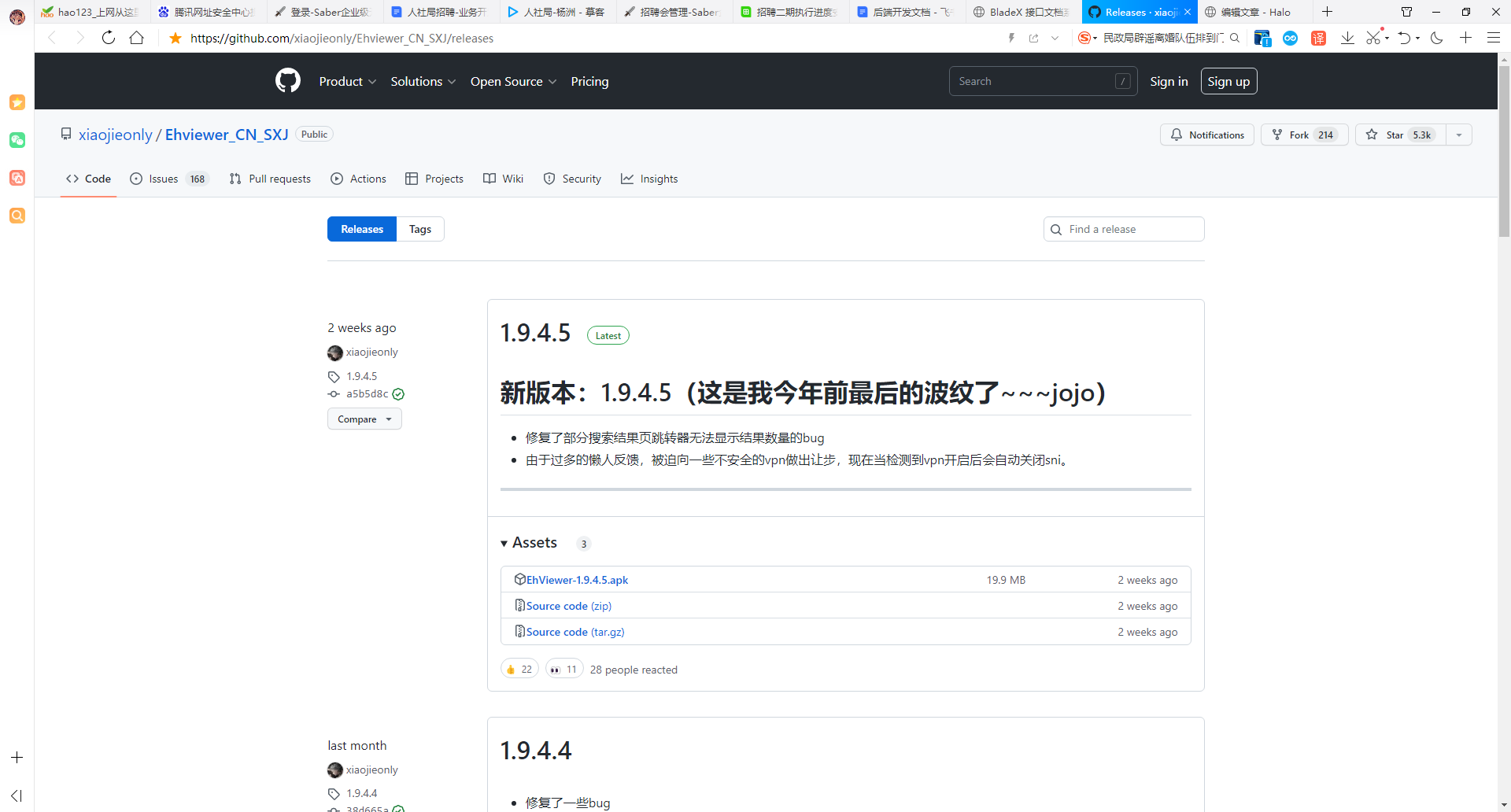Image resolution: width=1511 pixels, height=812 pixels.
Task: Add sidebar app with plus icon
Action: [x=17, y=758]
